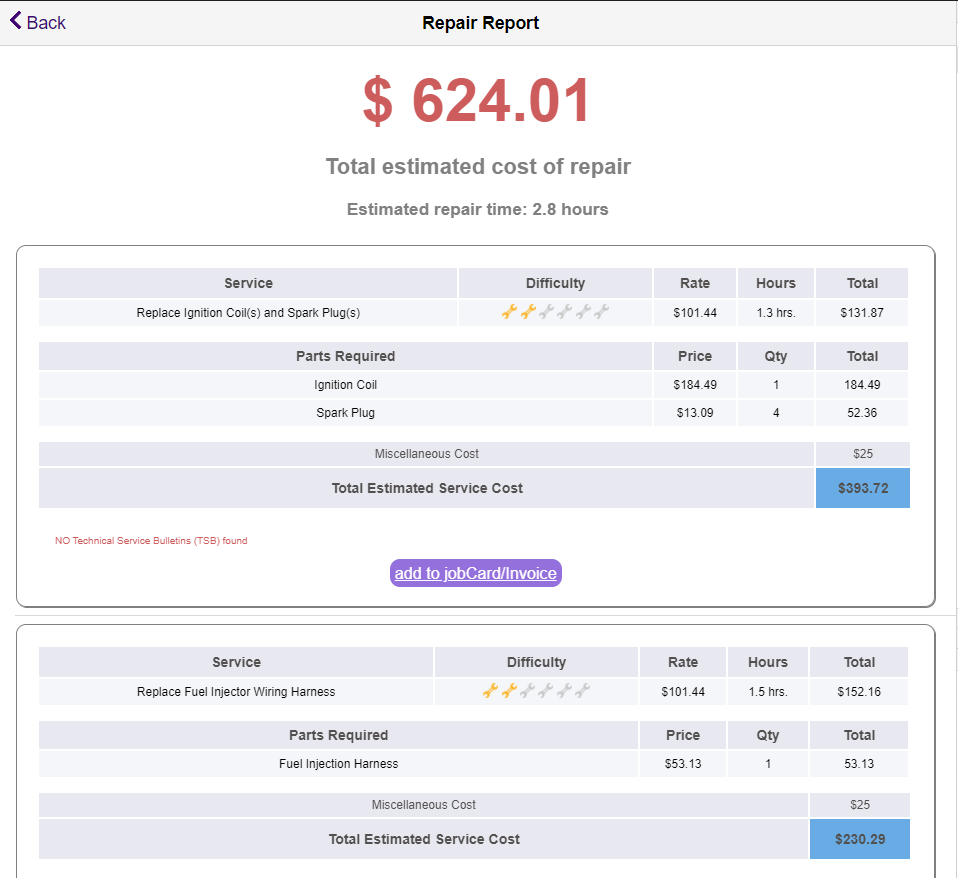Select the Ignition Coil parts row
The image size is (958, 878).
[x=345, y=384]
